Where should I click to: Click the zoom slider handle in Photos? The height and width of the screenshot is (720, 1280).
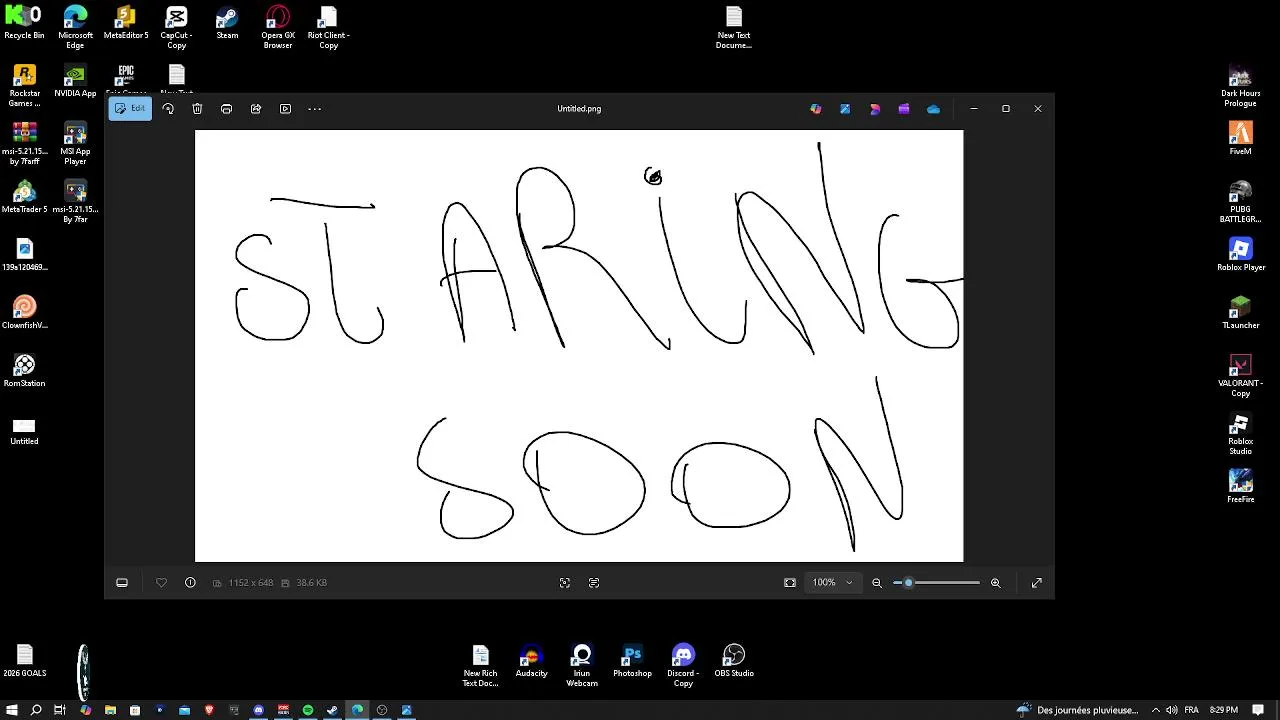point(908,583)
